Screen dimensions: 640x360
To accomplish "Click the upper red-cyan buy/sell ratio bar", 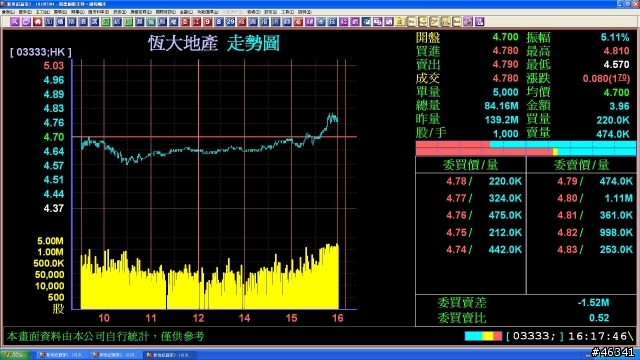I will click(526, 144).
